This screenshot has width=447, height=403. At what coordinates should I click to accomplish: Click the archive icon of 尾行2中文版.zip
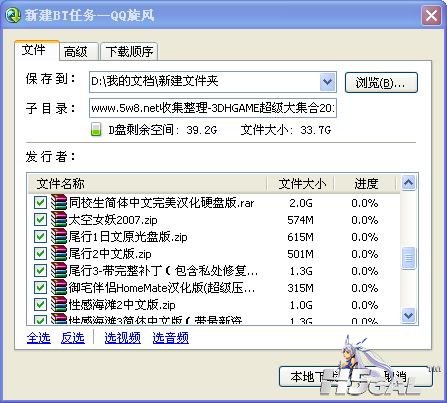(x=59, y=253)
